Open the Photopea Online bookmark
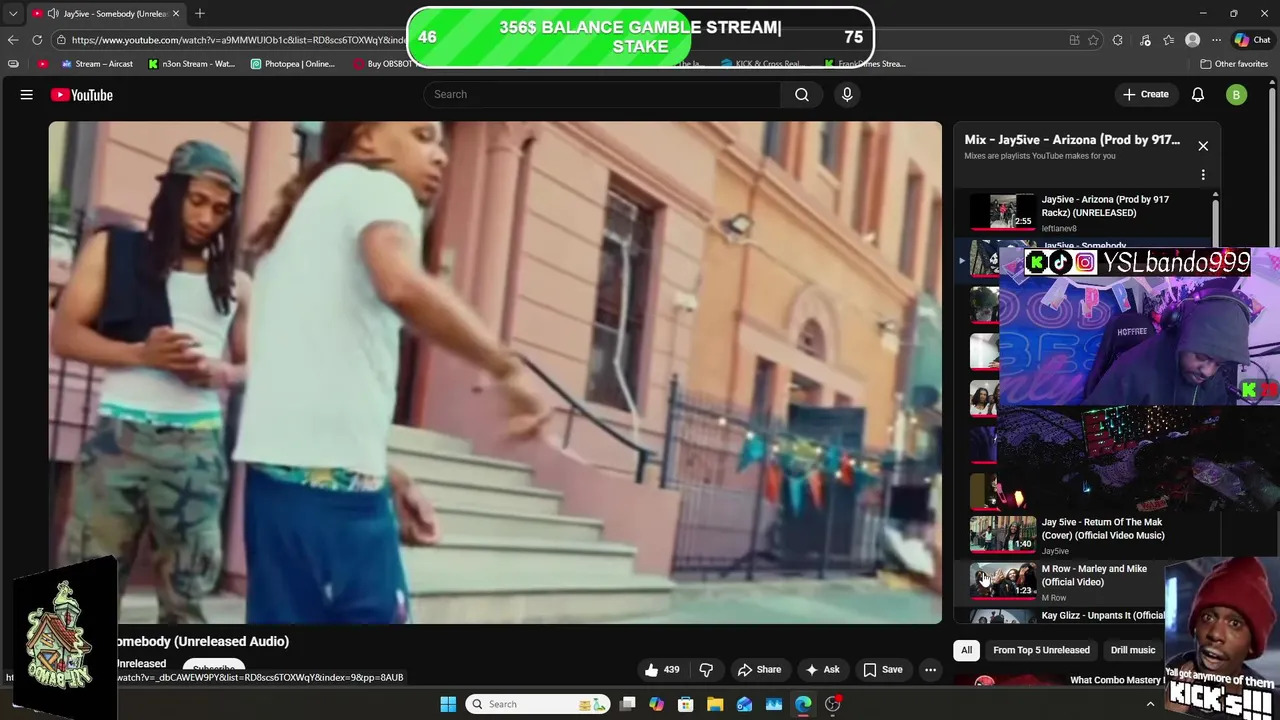Screen dimensions: 1280x720 point(292,64)
